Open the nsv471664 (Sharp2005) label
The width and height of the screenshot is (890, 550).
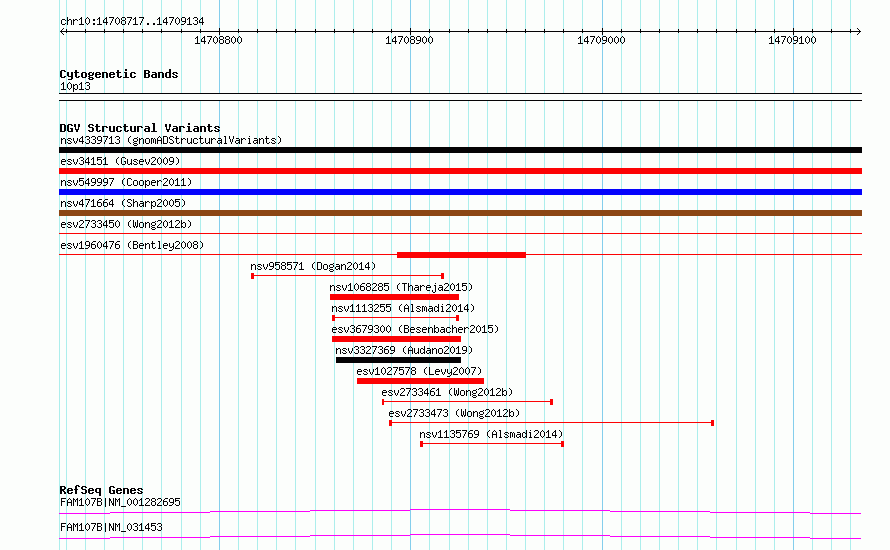coord(123,203)
